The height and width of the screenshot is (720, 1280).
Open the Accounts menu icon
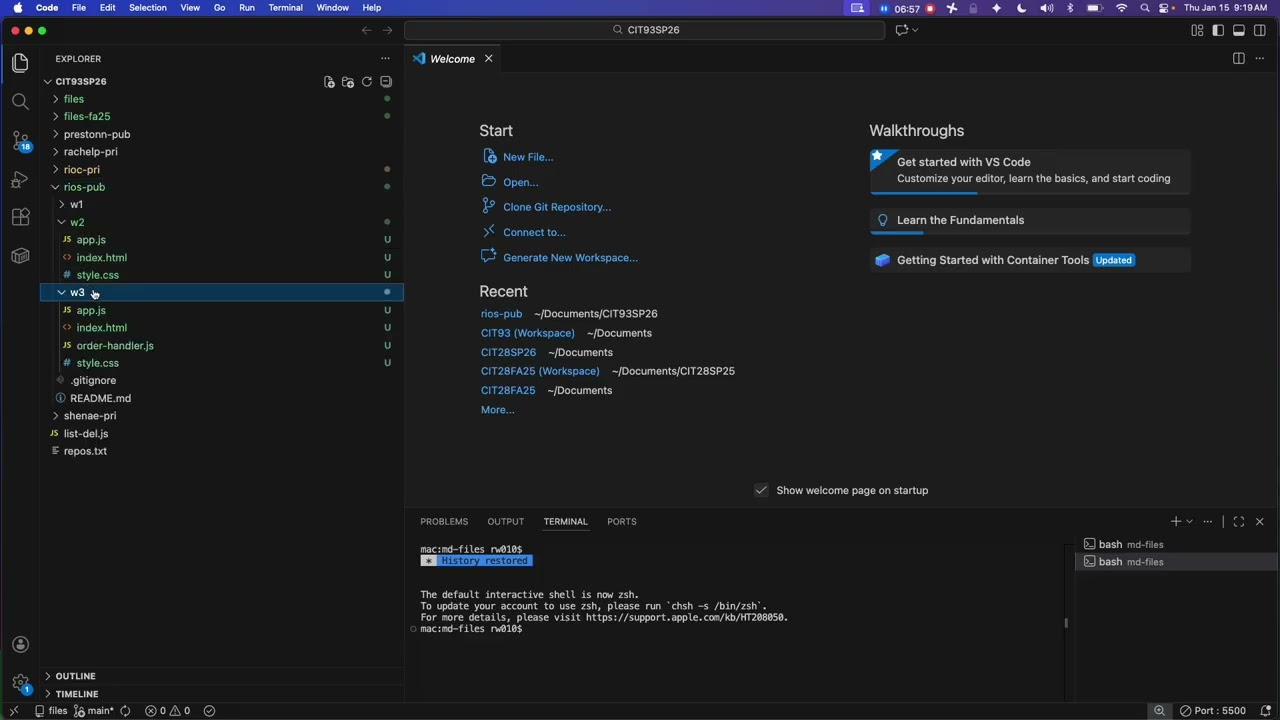20,645
